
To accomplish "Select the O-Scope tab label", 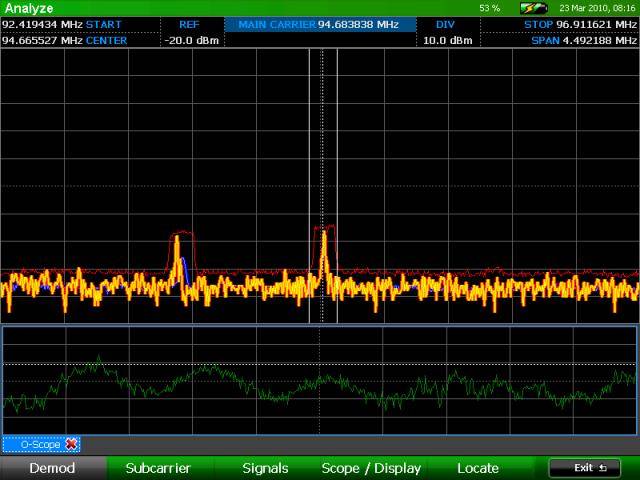I will (34, 444).
